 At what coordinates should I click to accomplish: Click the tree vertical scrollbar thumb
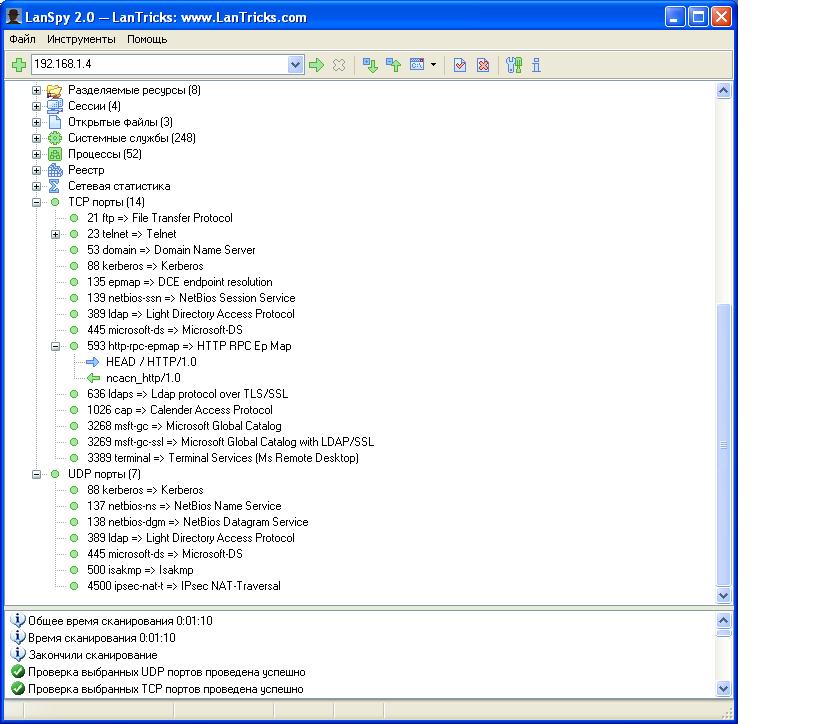pyautogui.click(x=723, y=445)
